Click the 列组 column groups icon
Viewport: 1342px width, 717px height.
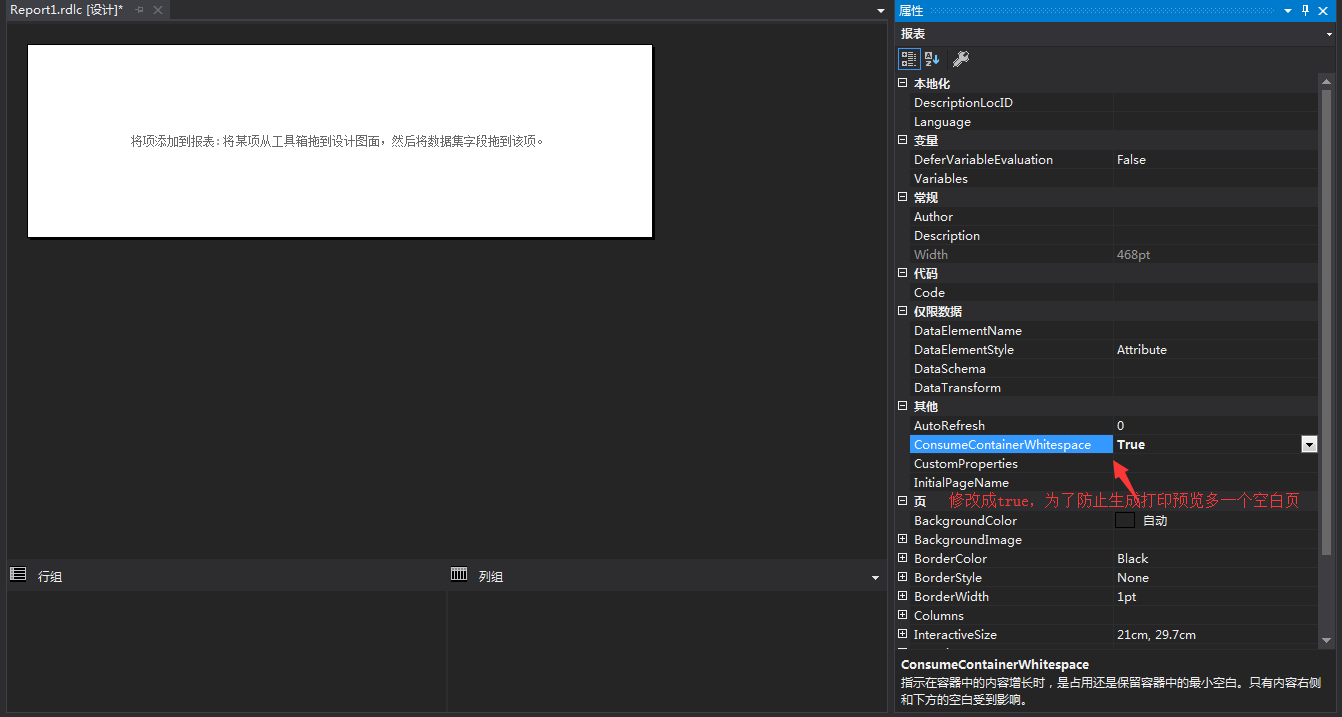click(459, 574)
